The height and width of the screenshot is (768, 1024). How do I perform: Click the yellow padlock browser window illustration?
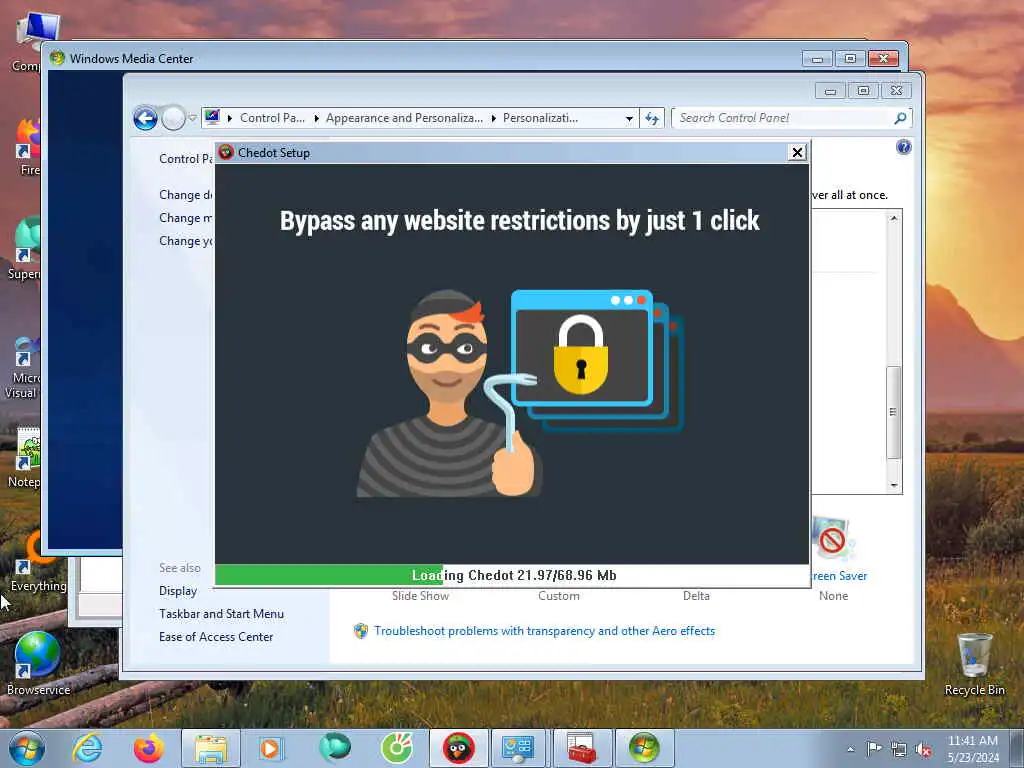[x=596, y=360]
